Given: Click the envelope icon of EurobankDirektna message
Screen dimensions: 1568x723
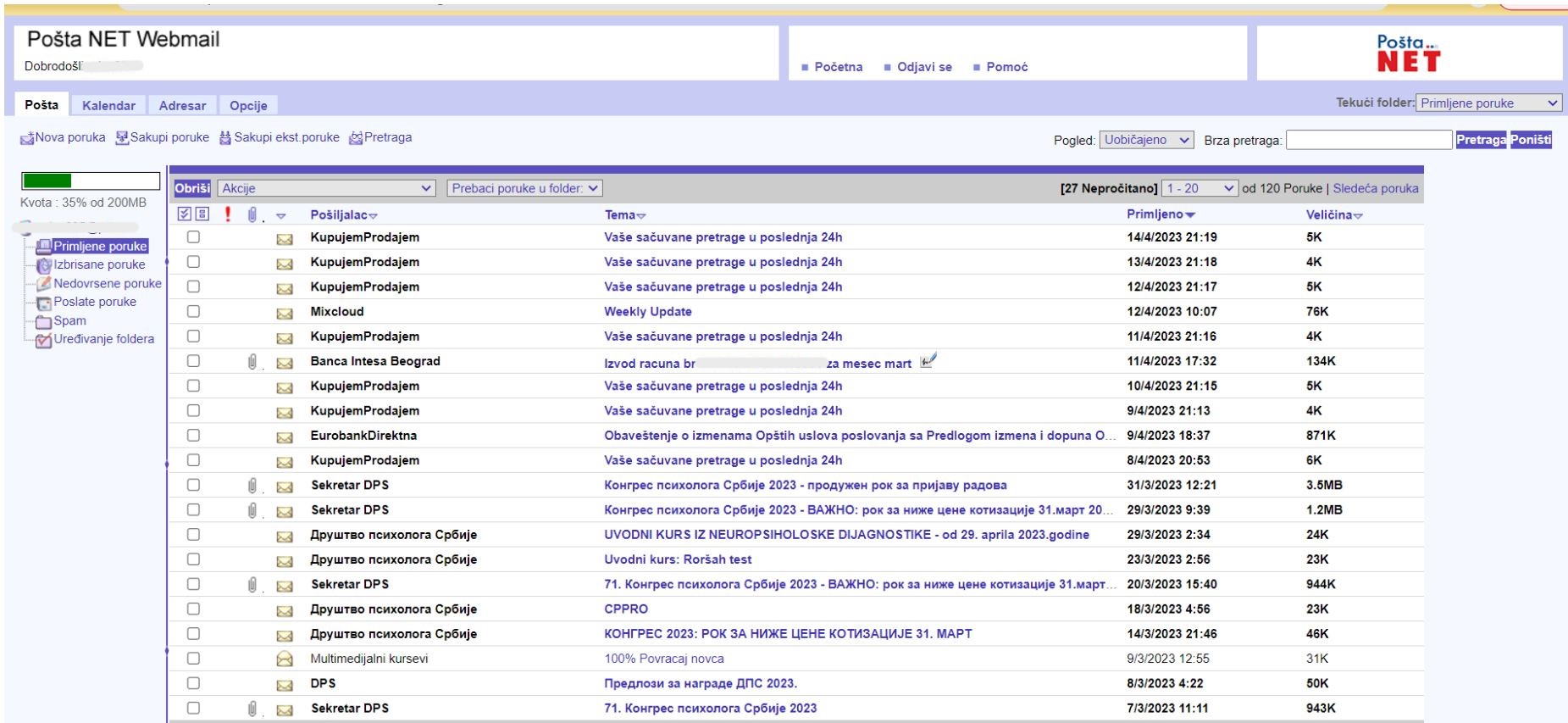Looking at the screenshot, I should point(285,437).
